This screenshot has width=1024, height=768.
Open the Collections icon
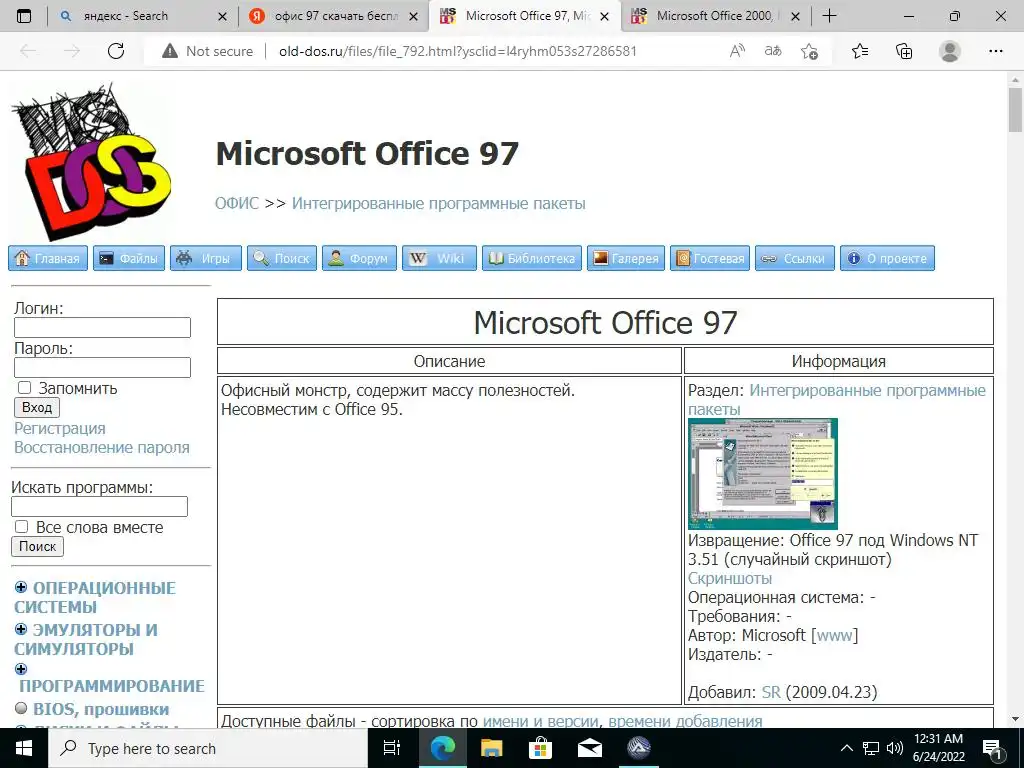[x=904, y=51]
